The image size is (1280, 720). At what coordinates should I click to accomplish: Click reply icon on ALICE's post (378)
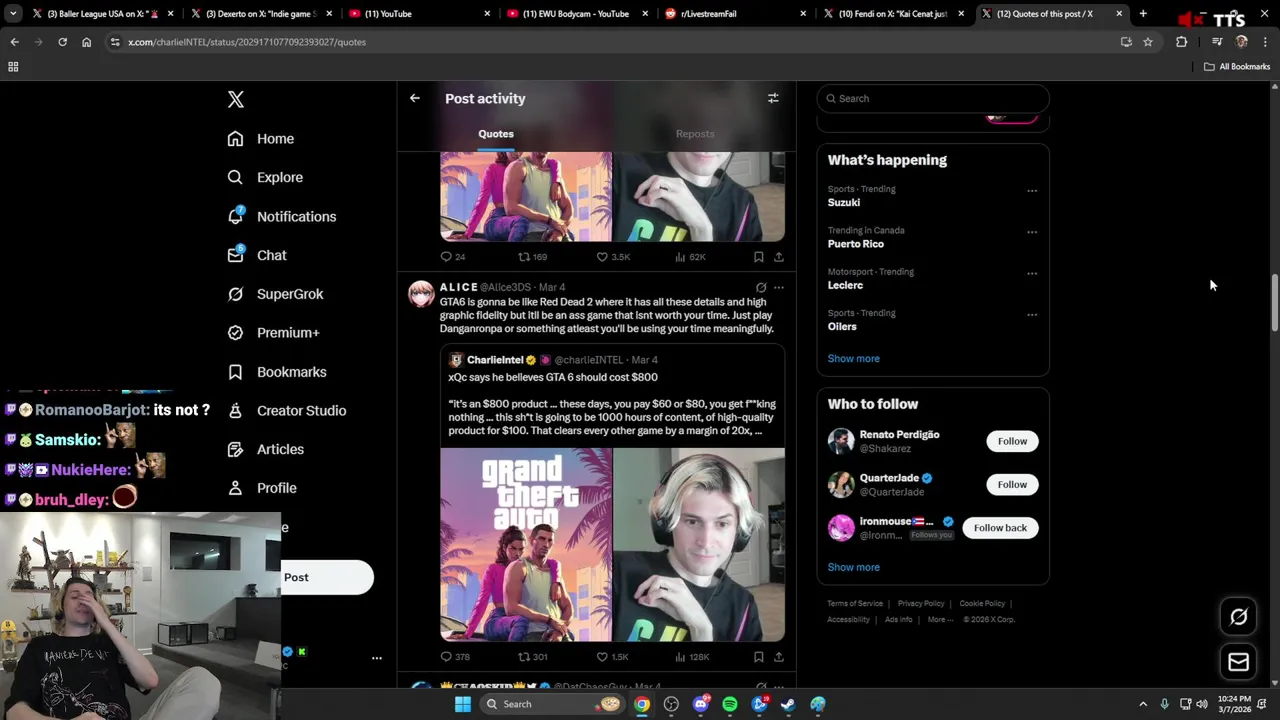tap(447, 657)
